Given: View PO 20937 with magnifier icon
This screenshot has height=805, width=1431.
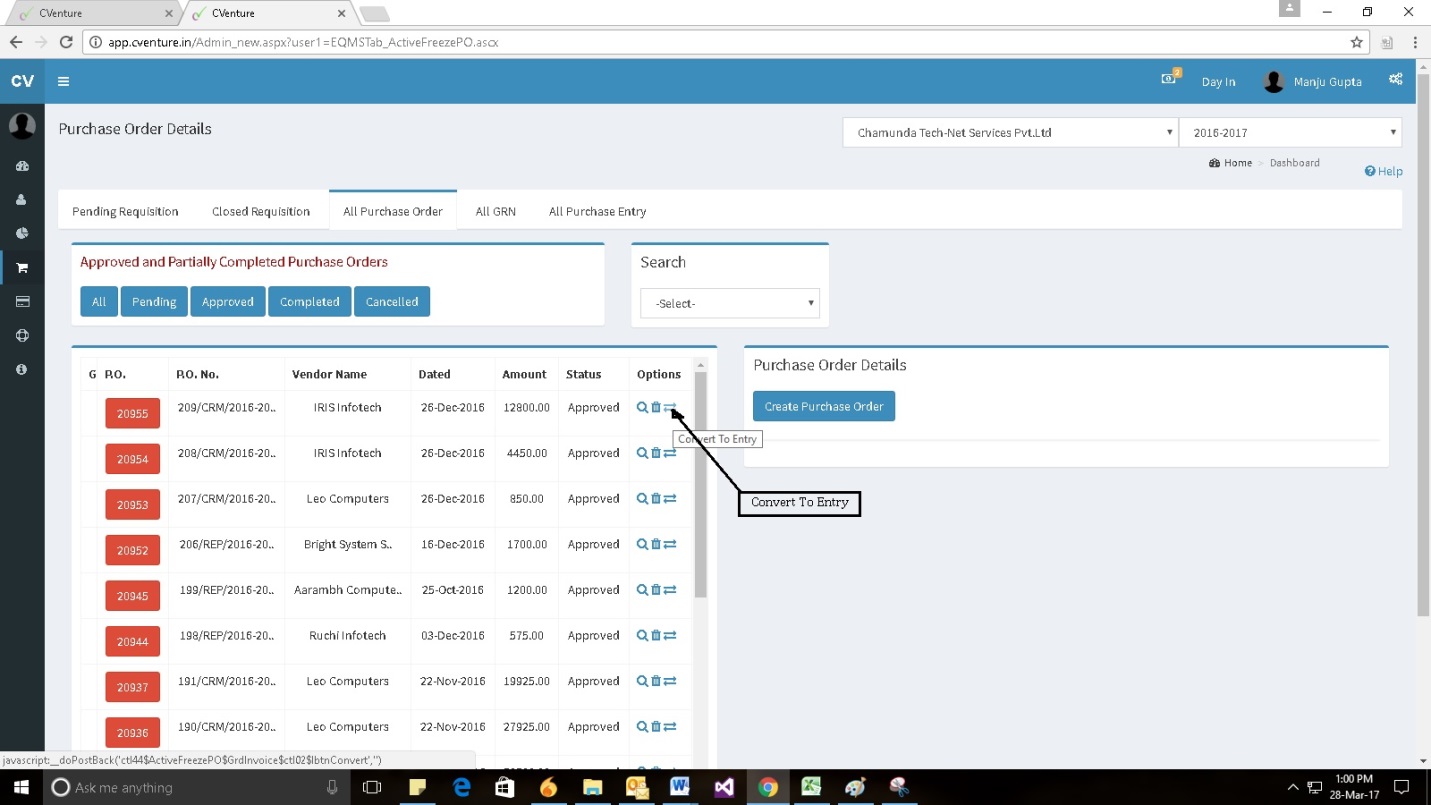Looking at the screenshot, I should [642, 681].
